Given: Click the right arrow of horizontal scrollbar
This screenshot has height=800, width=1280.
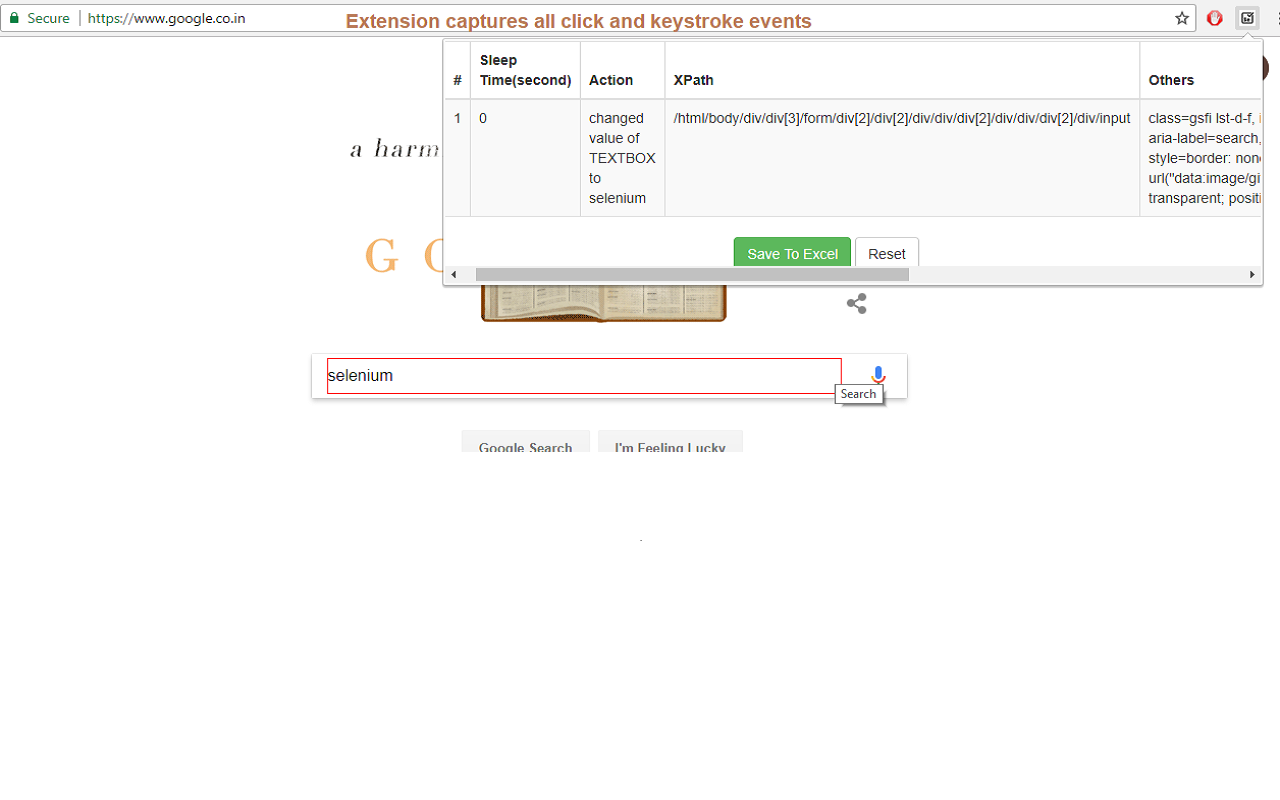Looking at the screenshot, I should [1251, 274].
